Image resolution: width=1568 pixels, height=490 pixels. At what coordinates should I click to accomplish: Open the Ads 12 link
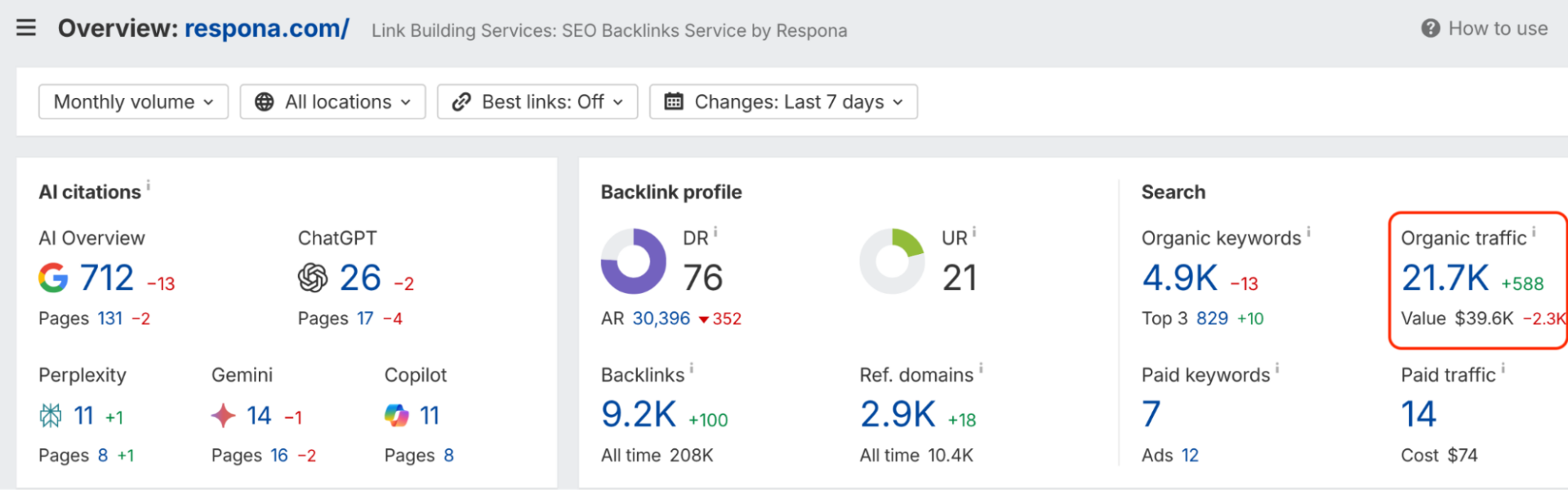(1190, 455)
